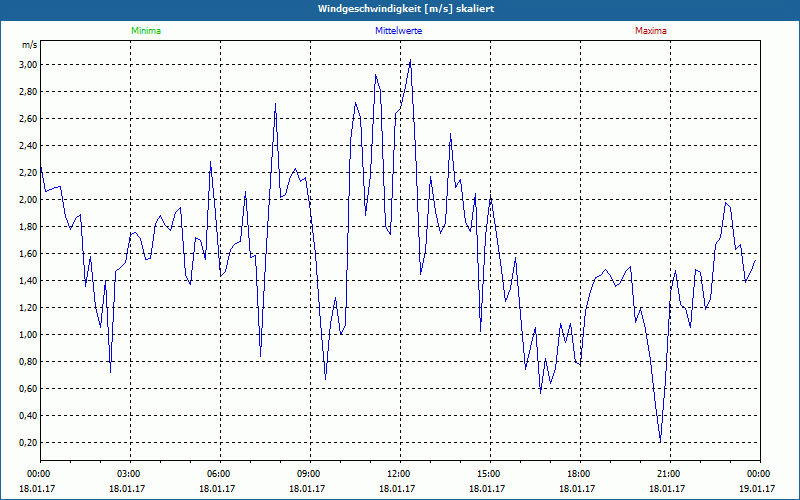Click the 2,60 y-axis label
Image resolution: width=800 pixels, height=500 pixels.
coord(28,119)
